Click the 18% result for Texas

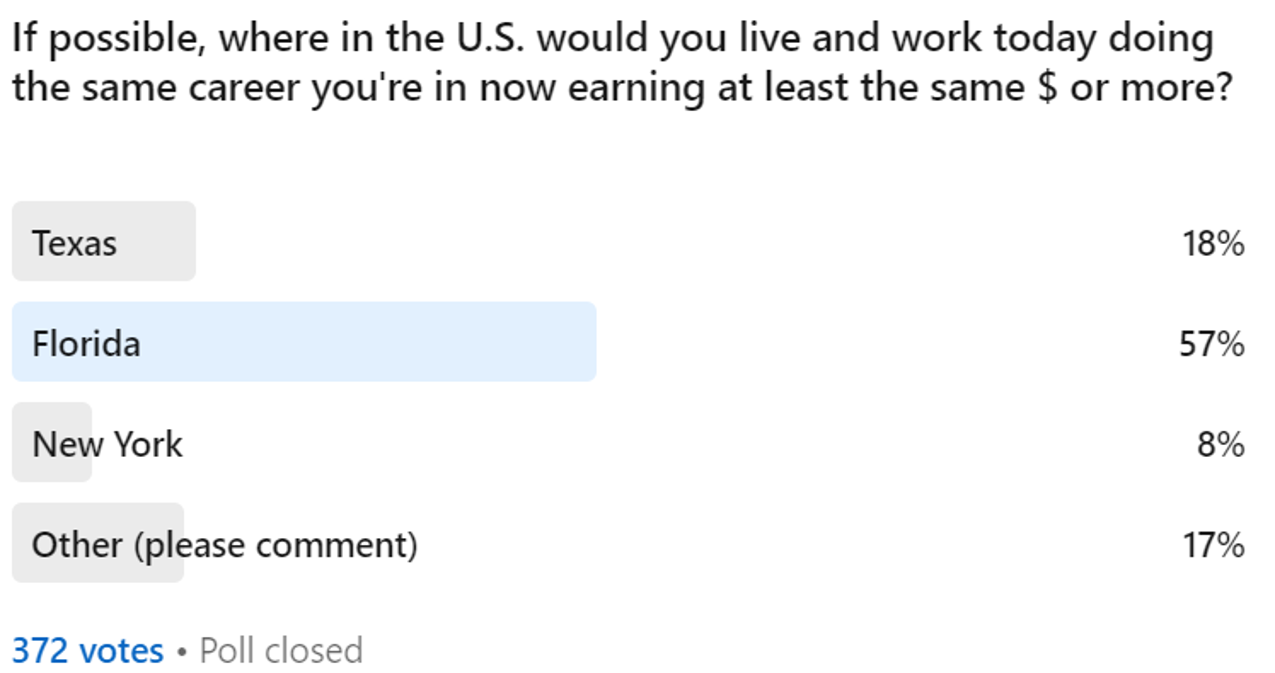(x=1213, y=243)
